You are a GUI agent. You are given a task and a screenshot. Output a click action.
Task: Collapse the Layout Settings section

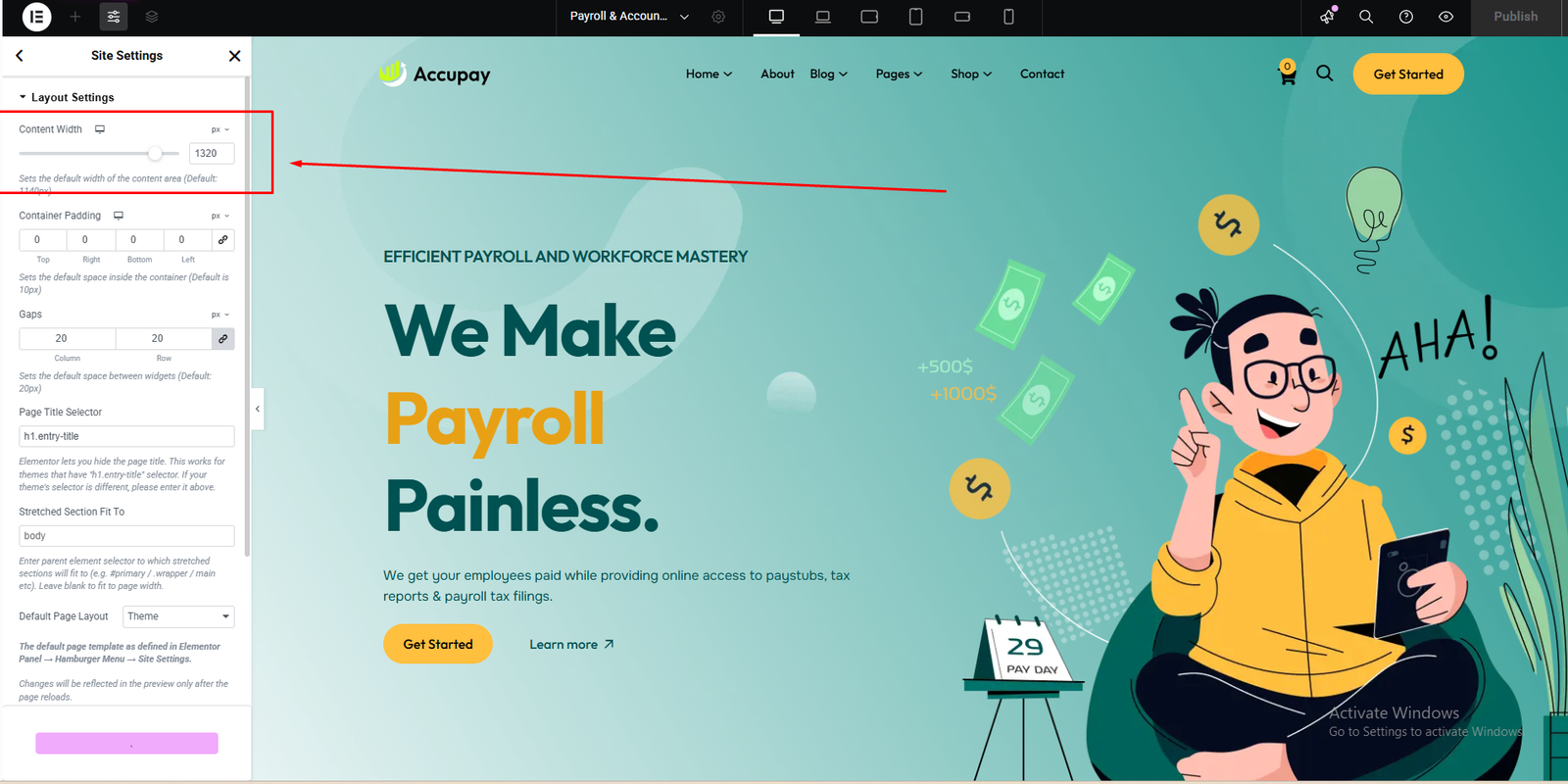66,97
